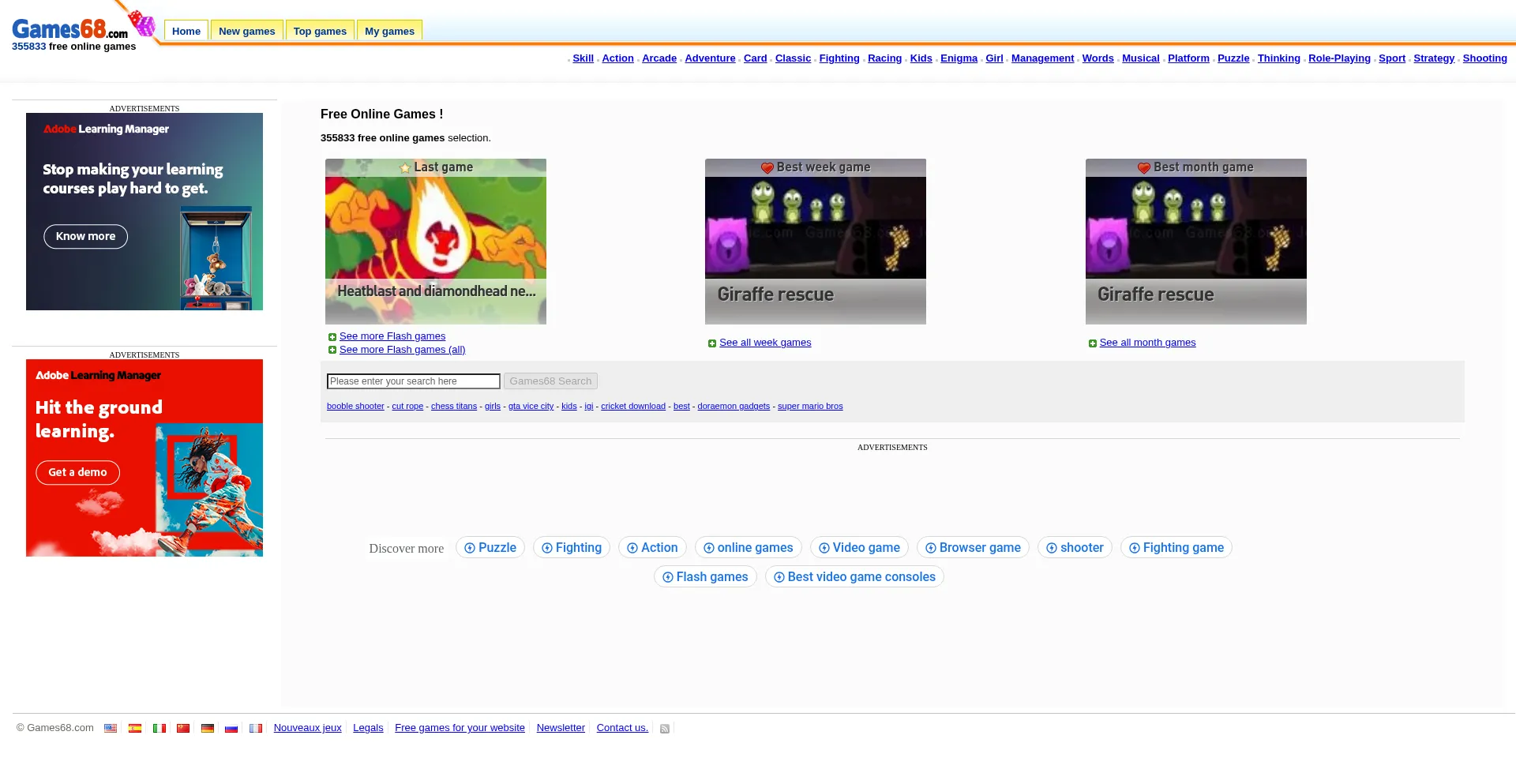The height and width of the screenshot is (784, 1516).
Task: Click the "gta vice city" tag
Action: 531,407
